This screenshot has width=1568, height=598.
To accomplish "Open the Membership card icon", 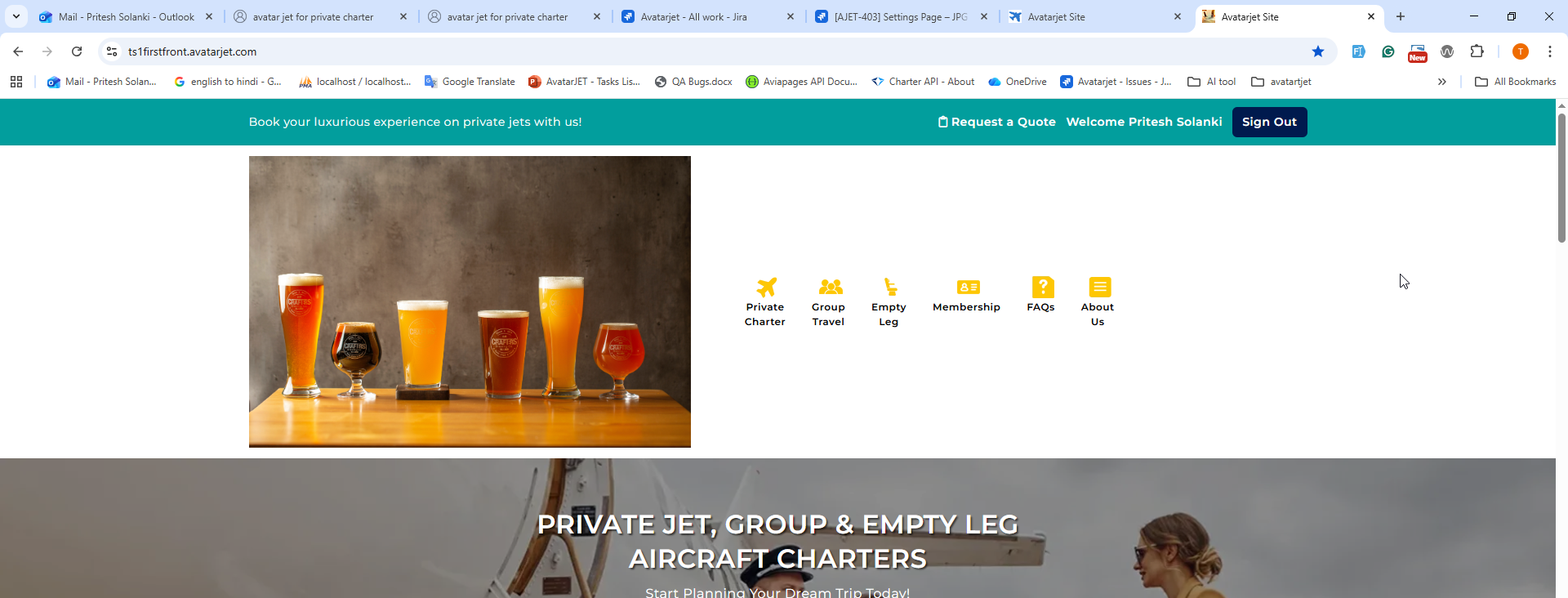I will (968, 287).
